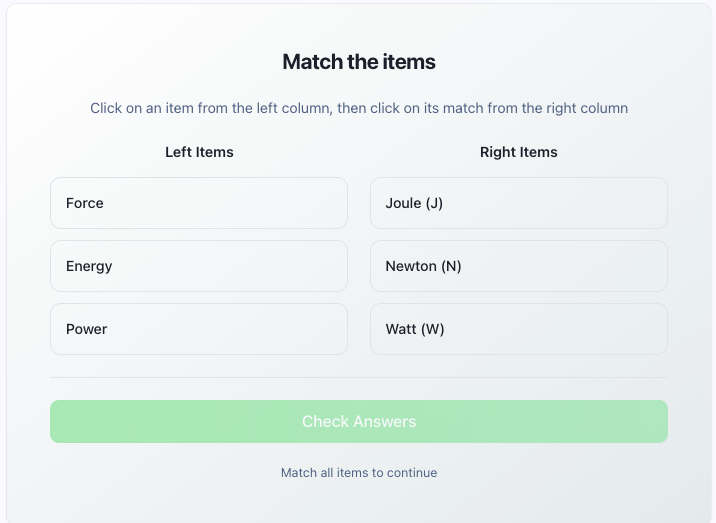Click the Energy card under Left Items

point(199,266)
